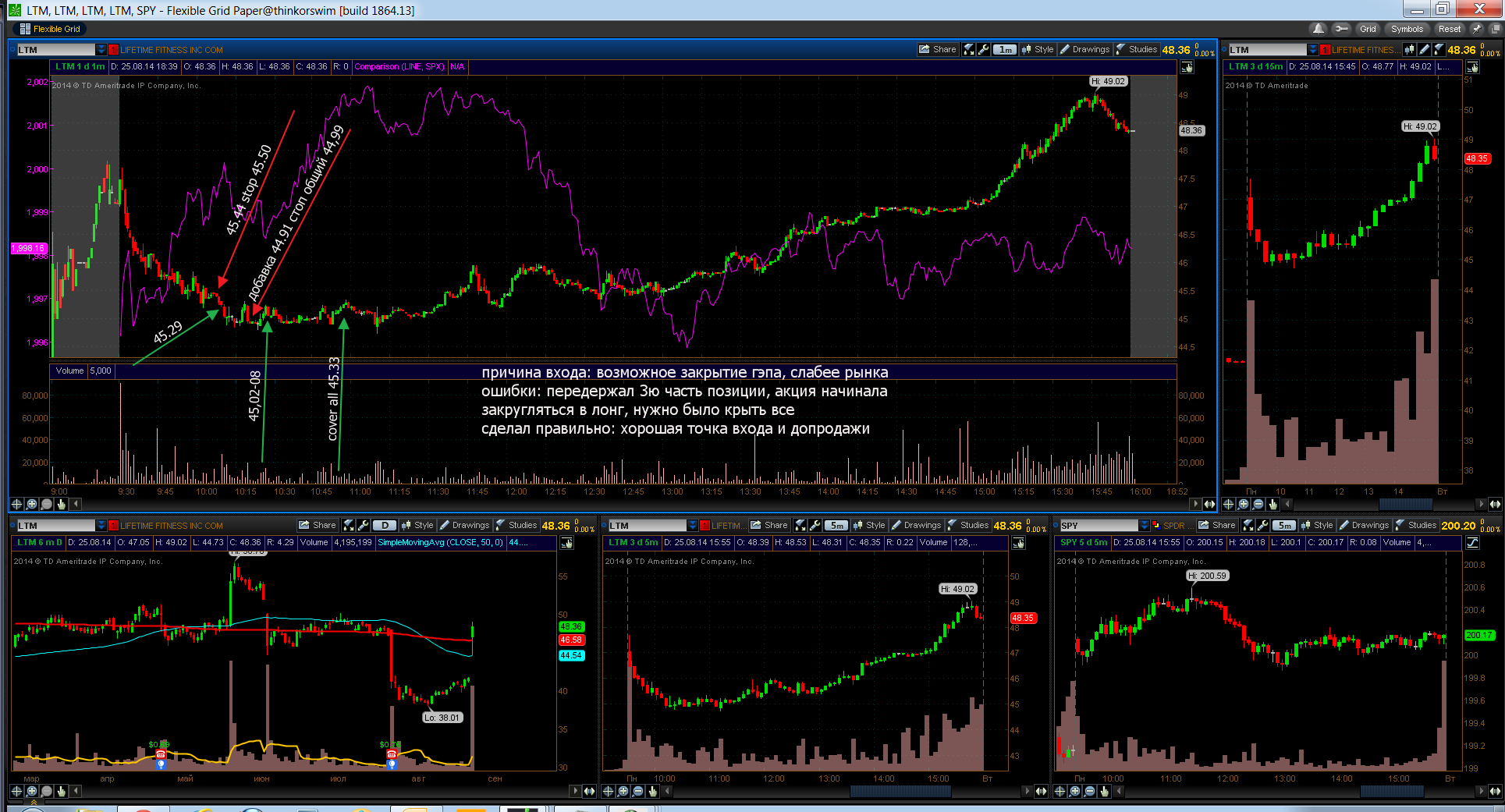Pin the Flexible Grid window
The image size is (1505, 812).
pyautogui.click(x=1476, y=29)
